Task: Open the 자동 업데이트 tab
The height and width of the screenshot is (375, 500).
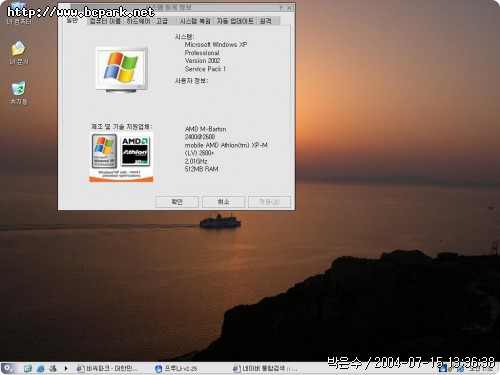Action: tap(235, 21)
